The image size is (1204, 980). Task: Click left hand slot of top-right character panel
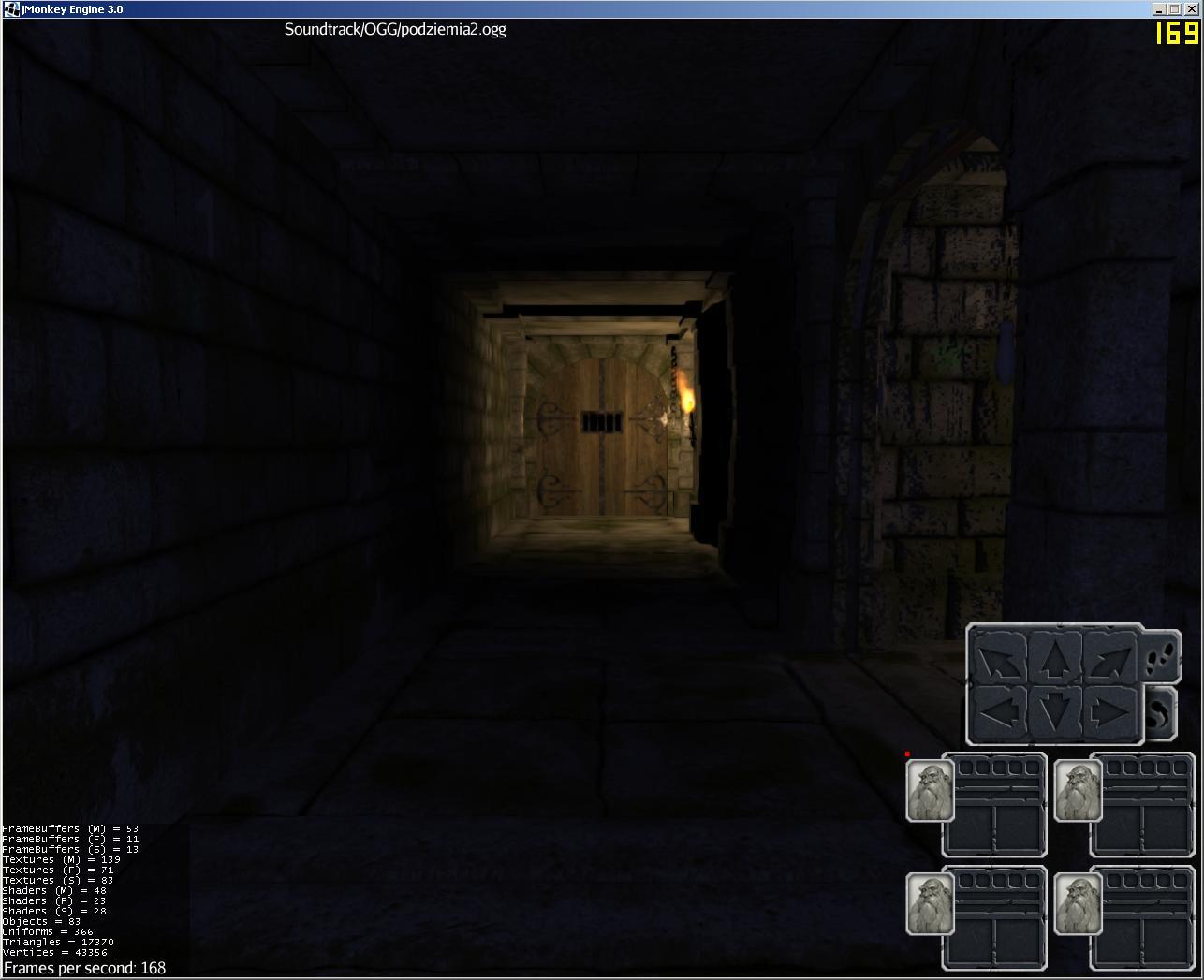tap(1121, 826)
